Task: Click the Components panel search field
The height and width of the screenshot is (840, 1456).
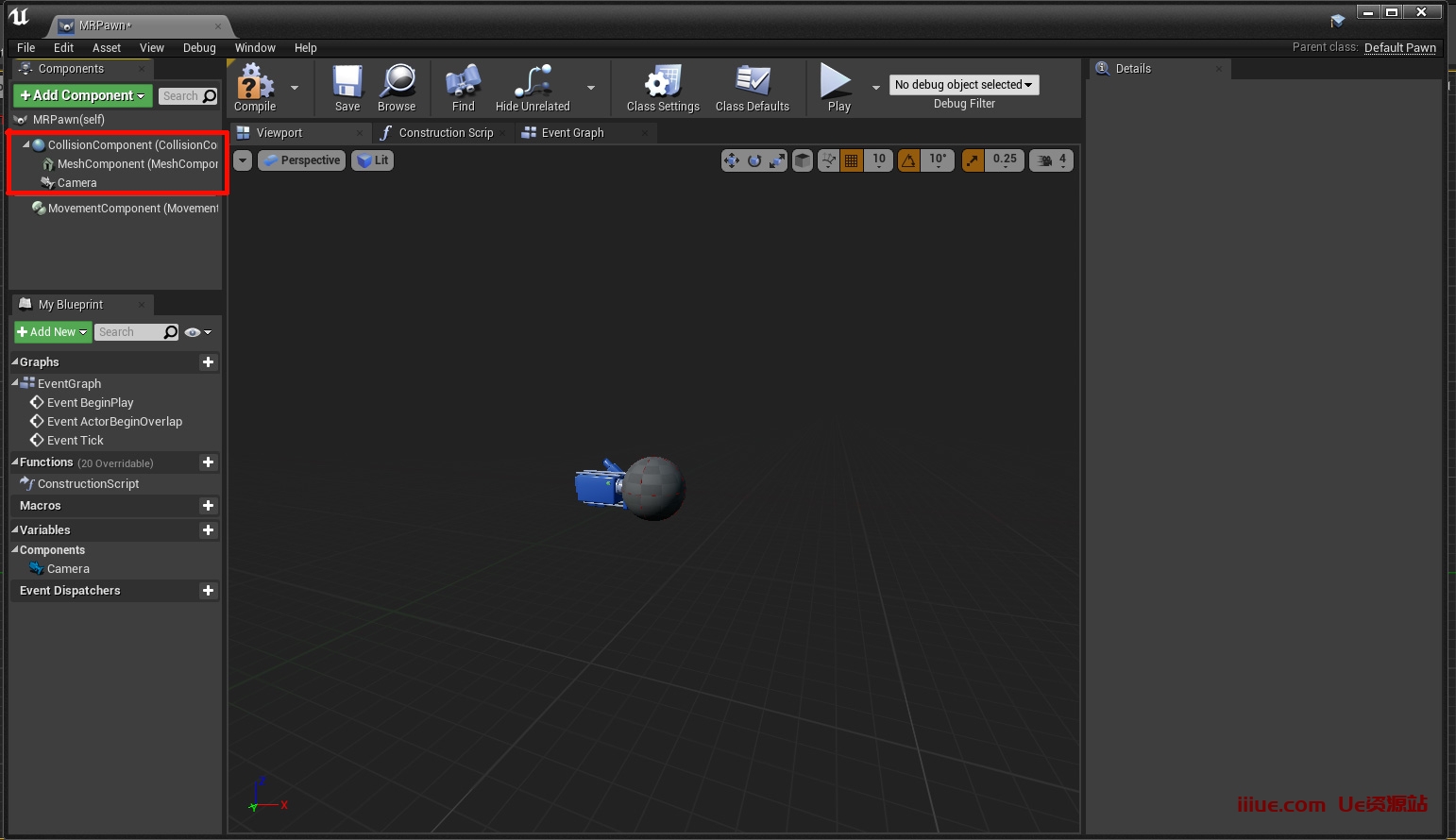Action: [181, 96]
